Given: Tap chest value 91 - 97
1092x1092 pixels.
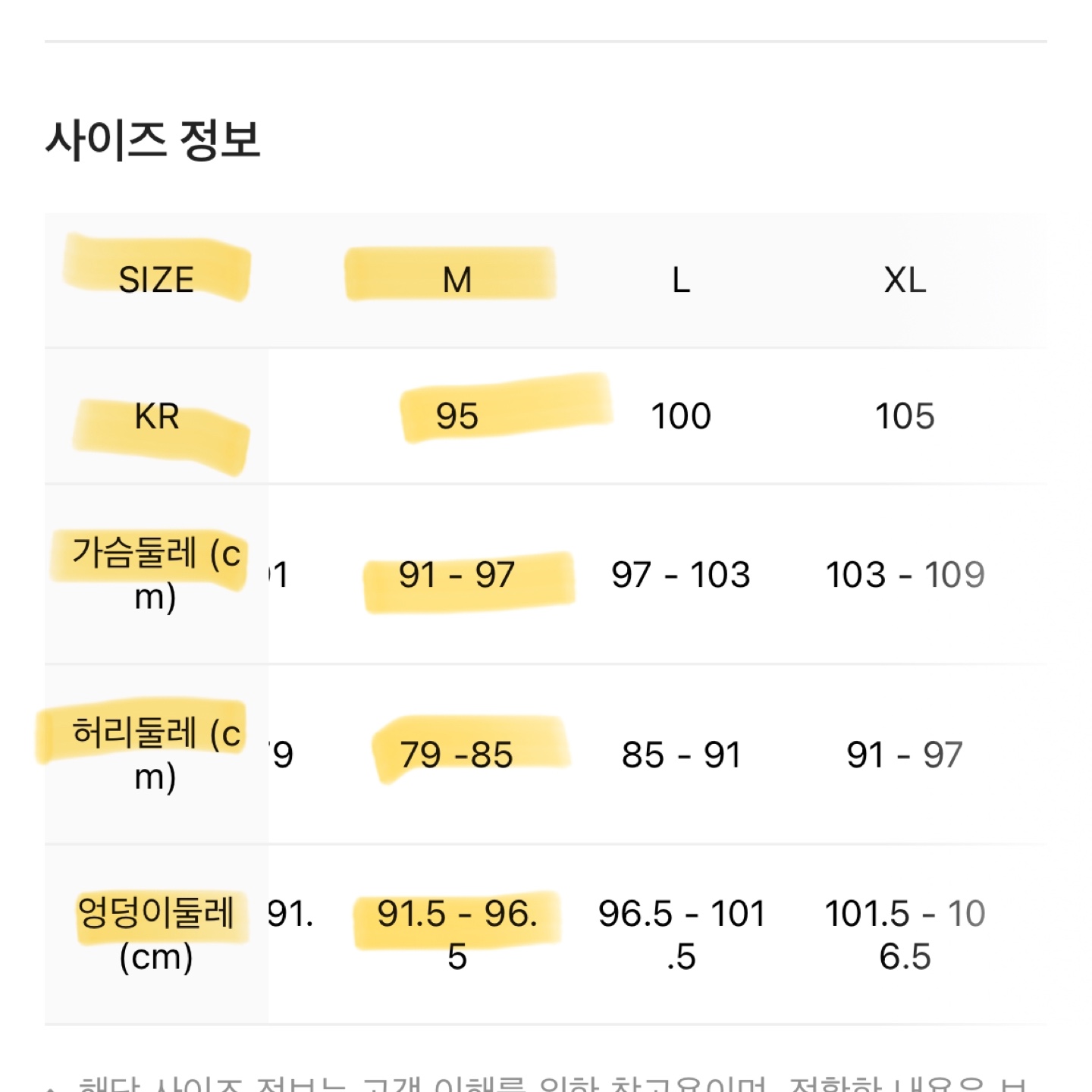Looking at the screenshot, I should [x=457, y=574].
